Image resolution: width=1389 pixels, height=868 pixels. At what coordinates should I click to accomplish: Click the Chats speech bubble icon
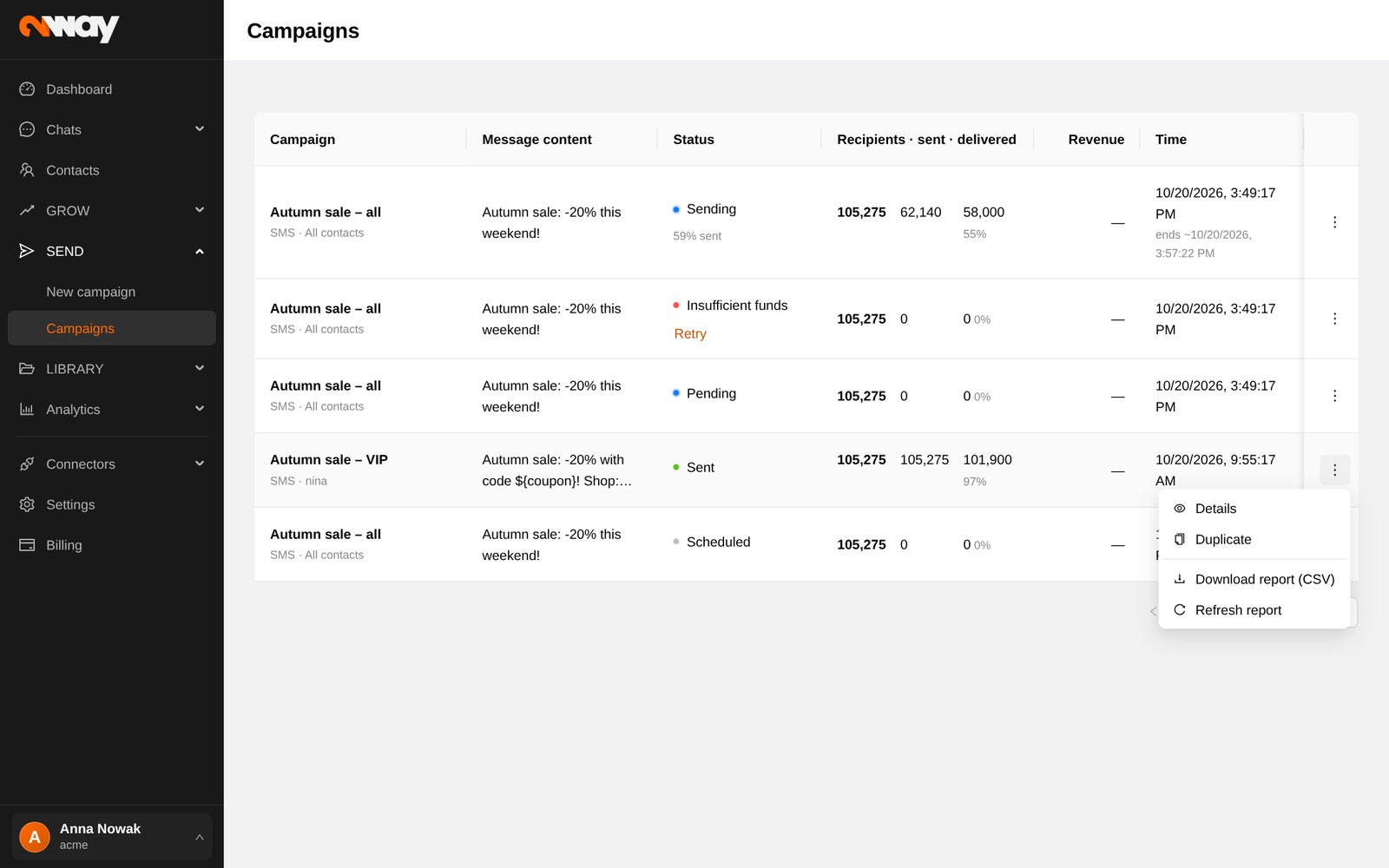(x=27, y=129)
